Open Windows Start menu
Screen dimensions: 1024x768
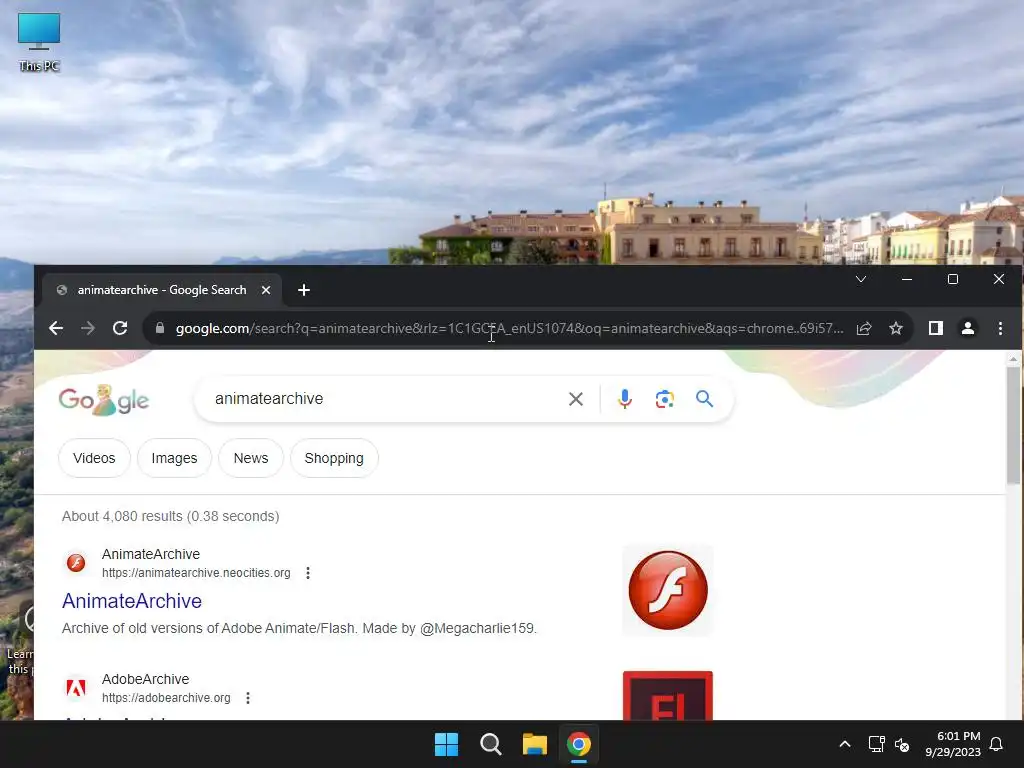(447, 744)
